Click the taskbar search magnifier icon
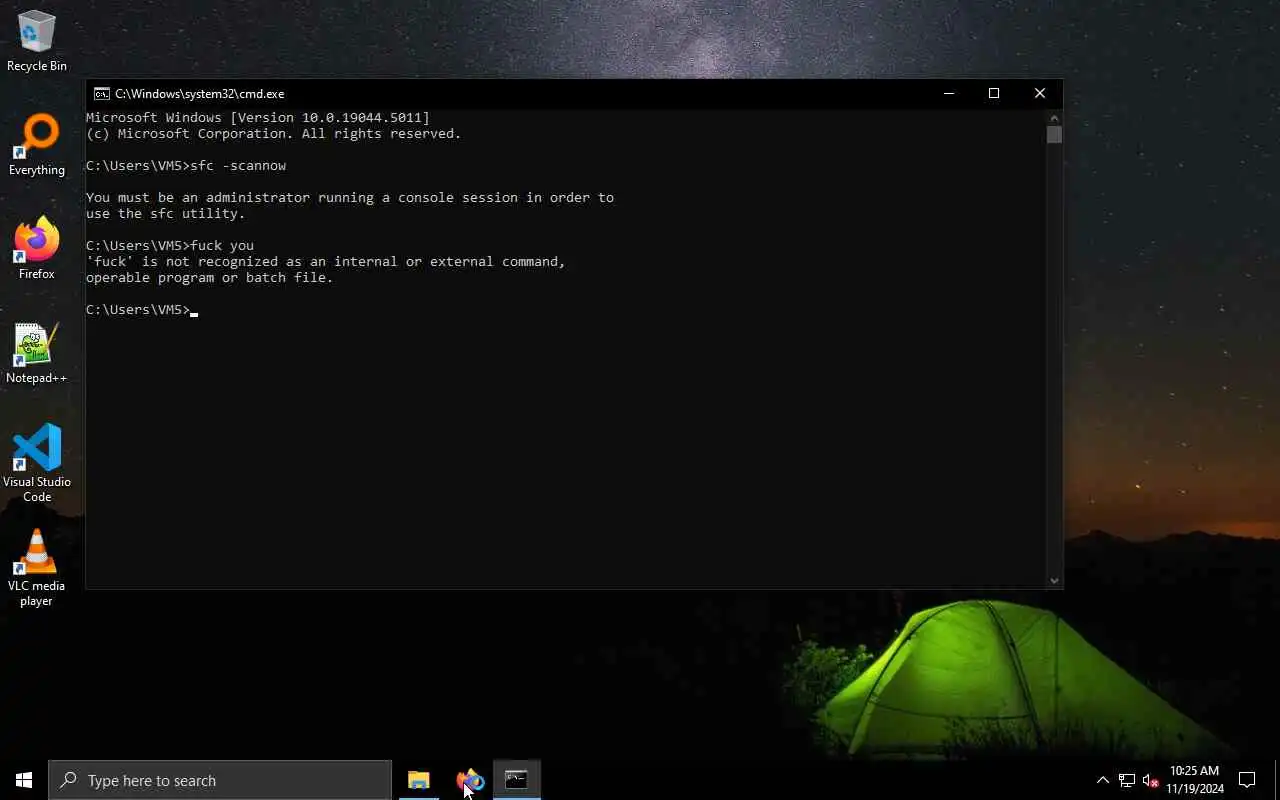1280x800 pixels. (68, 780)
